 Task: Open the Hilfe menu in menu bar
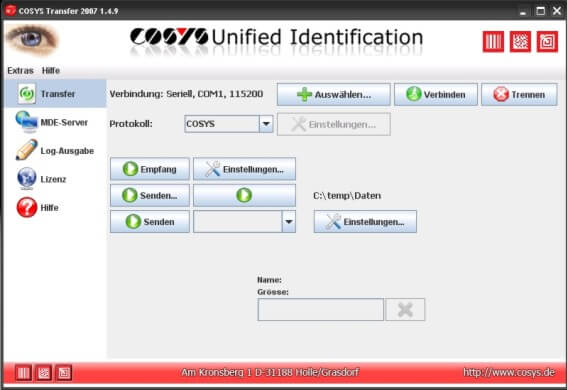tap(51, 70)
